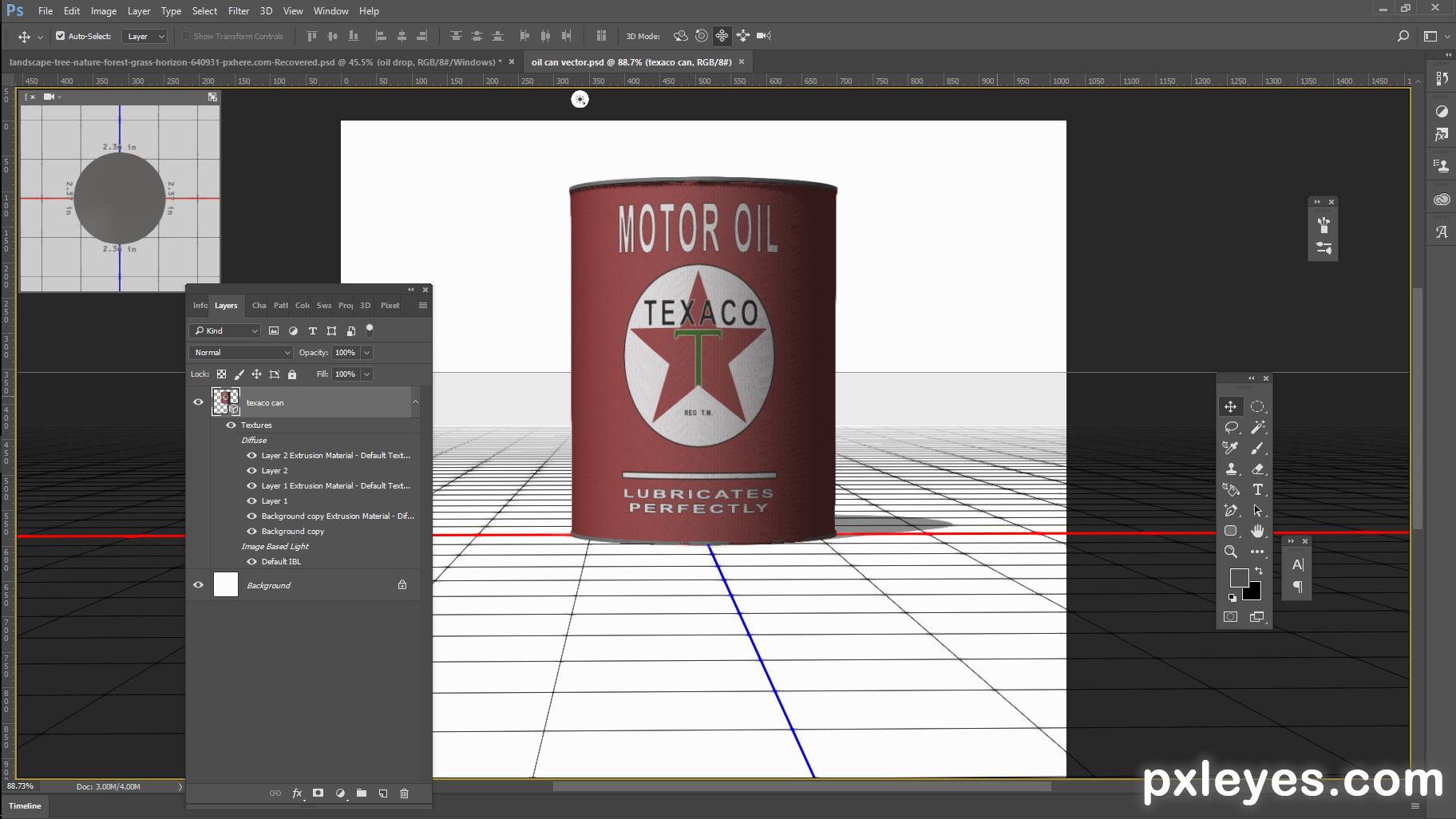Toggle the Auto-Select checkbox
The height and width of the screenshot is (819, 1456).
tap(60, 36)
